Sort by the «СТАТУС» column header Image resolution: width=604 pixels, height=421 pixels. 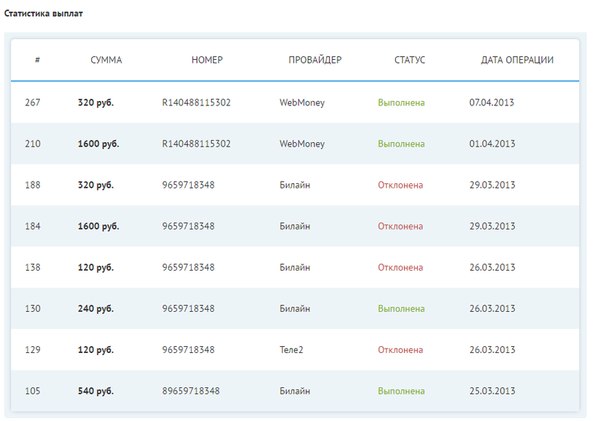(410, 60)
